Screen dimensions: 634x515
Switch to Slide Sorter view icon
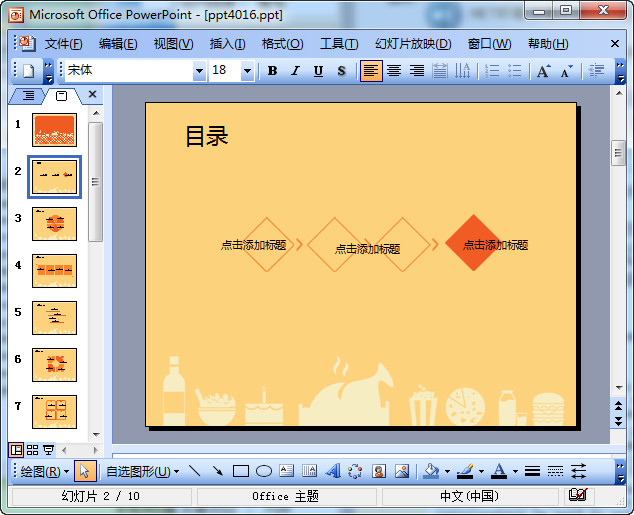tap(32, 450)
